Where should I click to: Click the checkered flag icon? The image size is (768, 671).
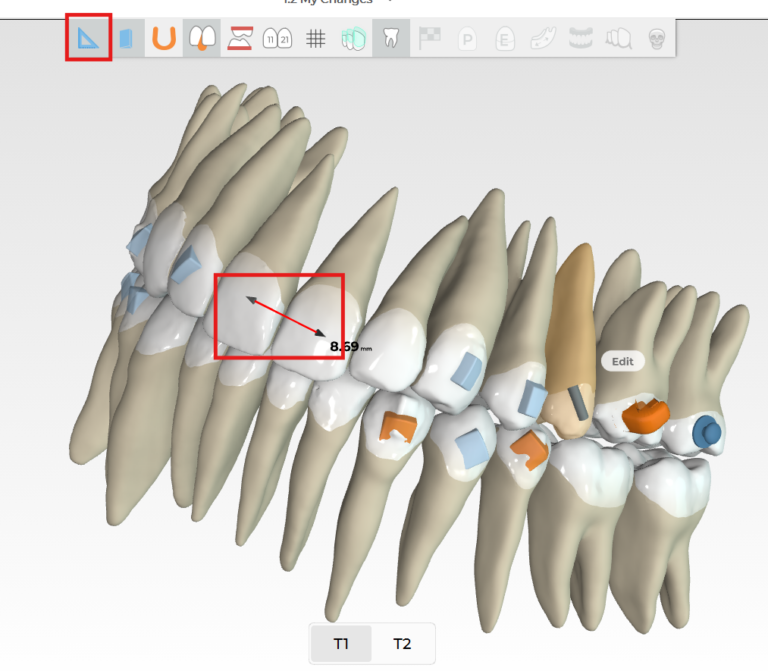pos(429,39)
